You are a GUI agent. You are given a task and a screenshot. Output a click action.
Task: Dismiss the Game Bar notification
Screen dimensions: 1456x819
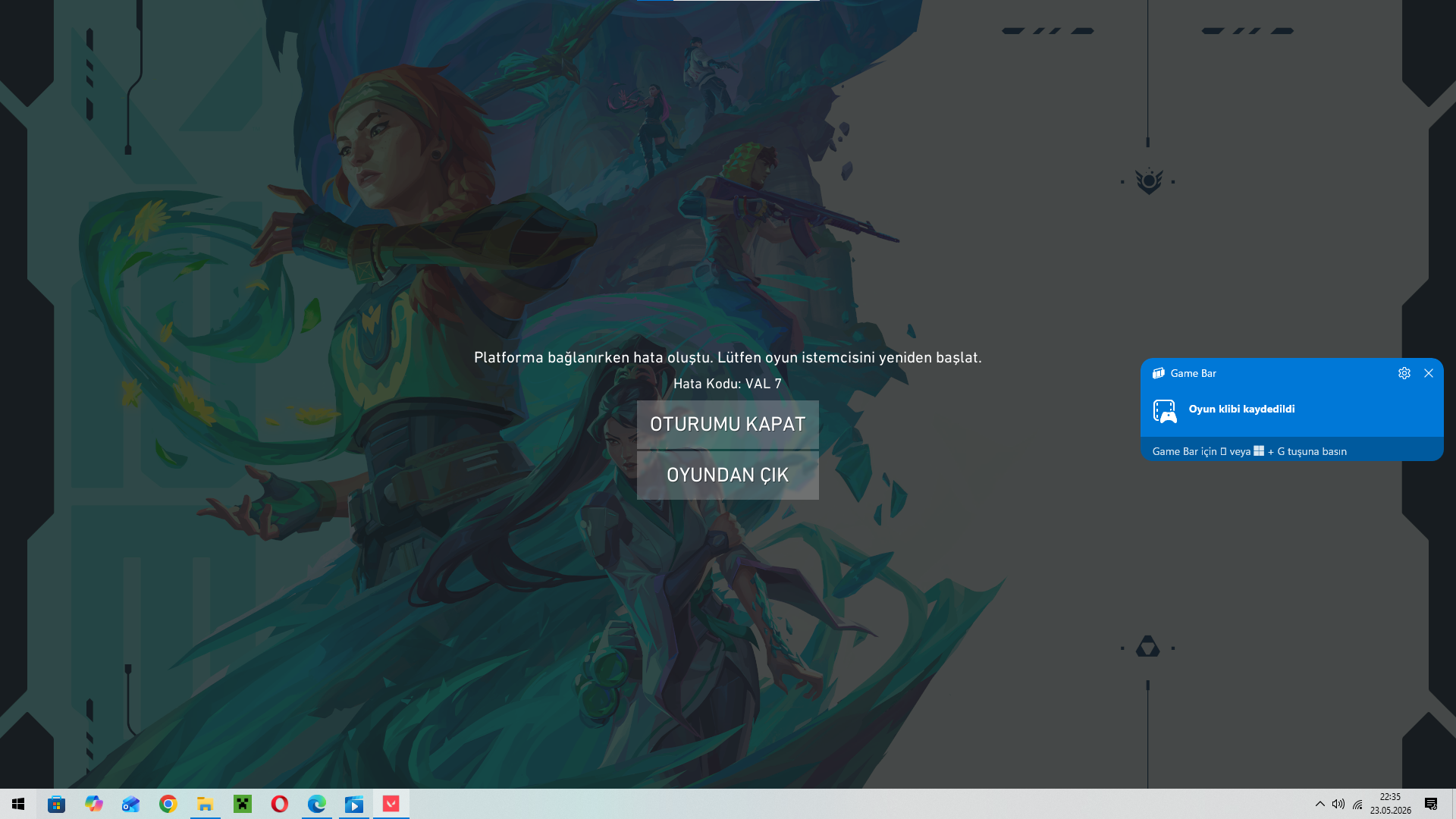pos(1429,373)
